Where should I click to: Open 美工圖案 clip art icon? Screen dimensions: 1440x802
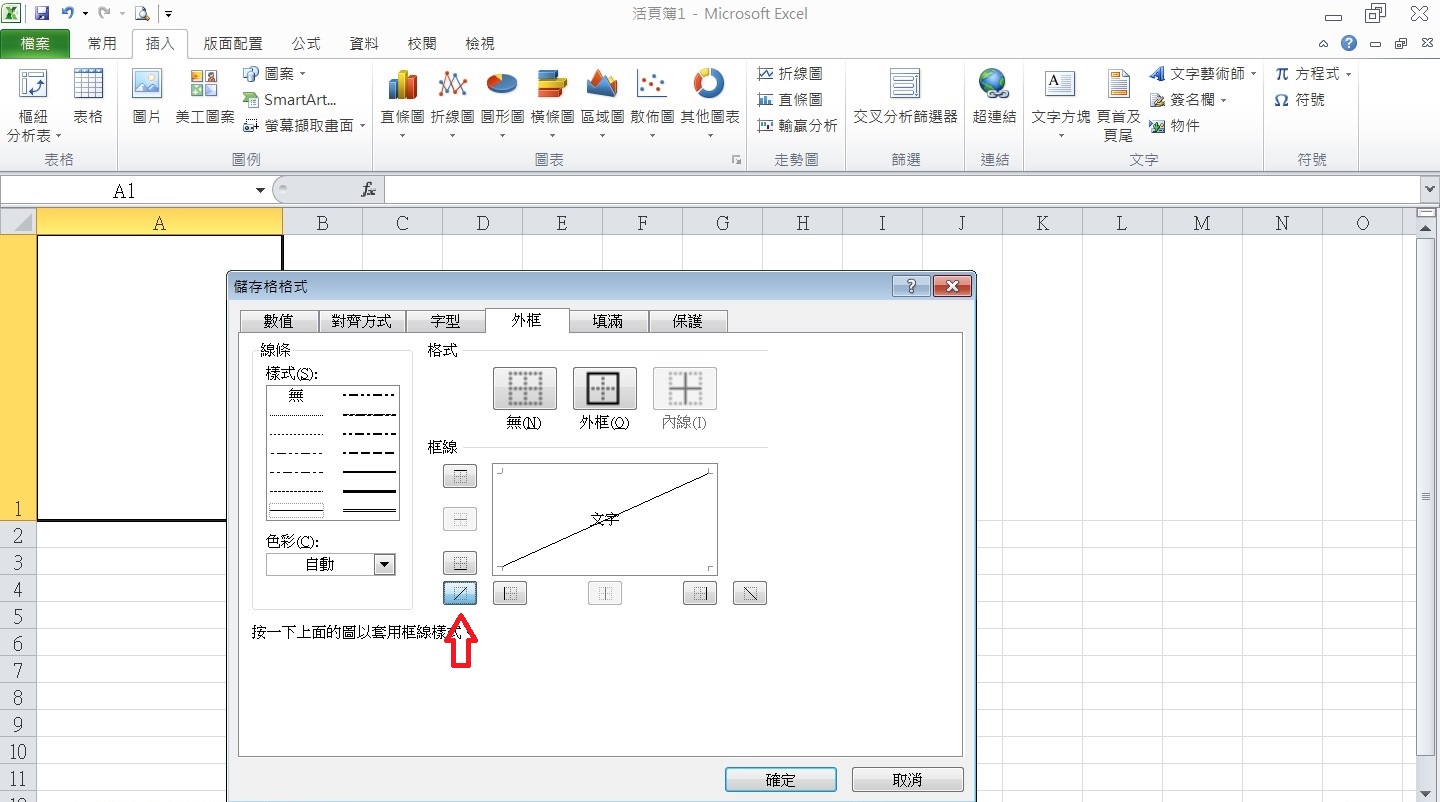point(204,97)
